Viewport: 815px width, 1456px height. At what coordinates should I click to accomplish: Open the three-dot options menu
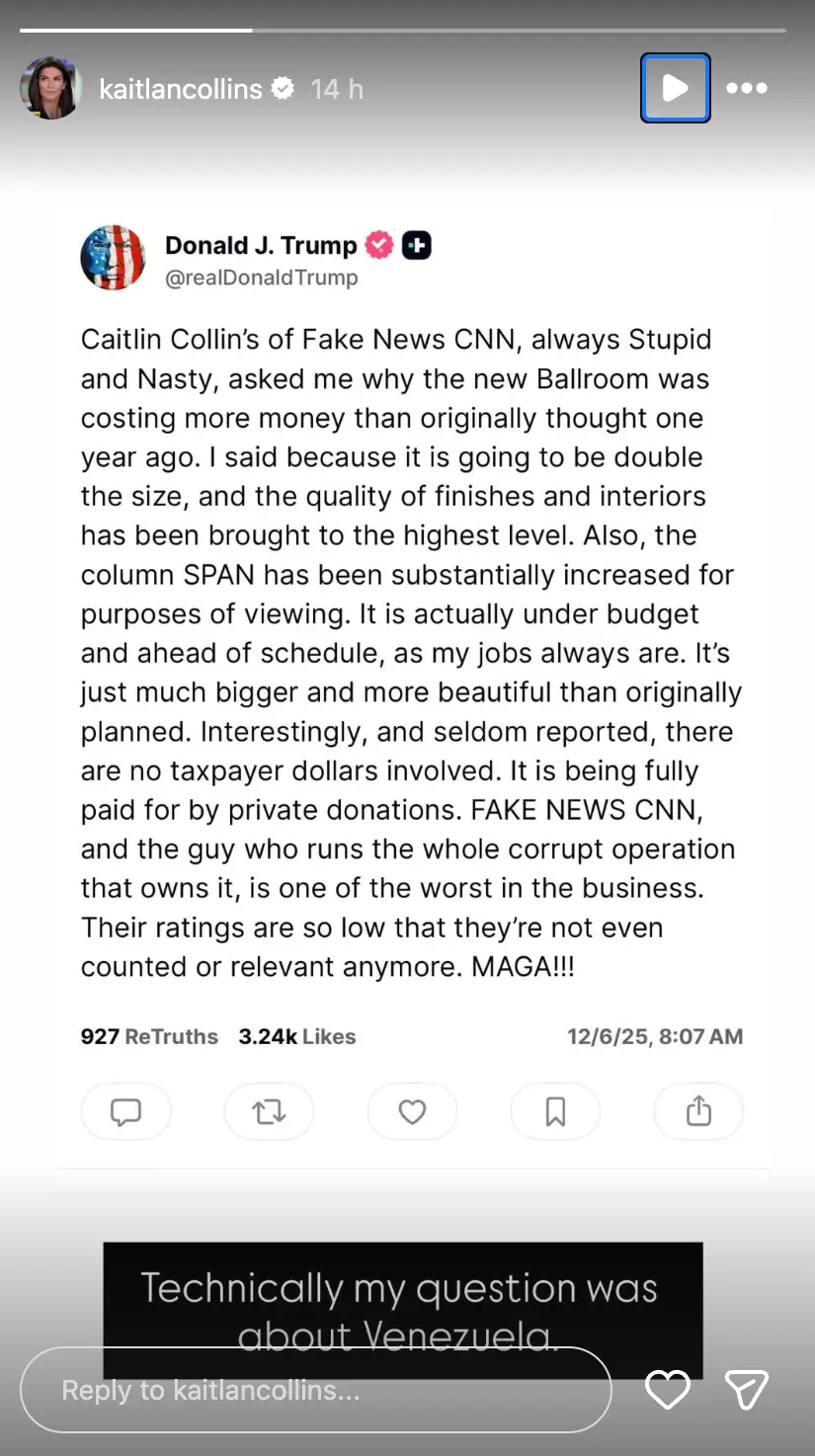pos(747,88)
